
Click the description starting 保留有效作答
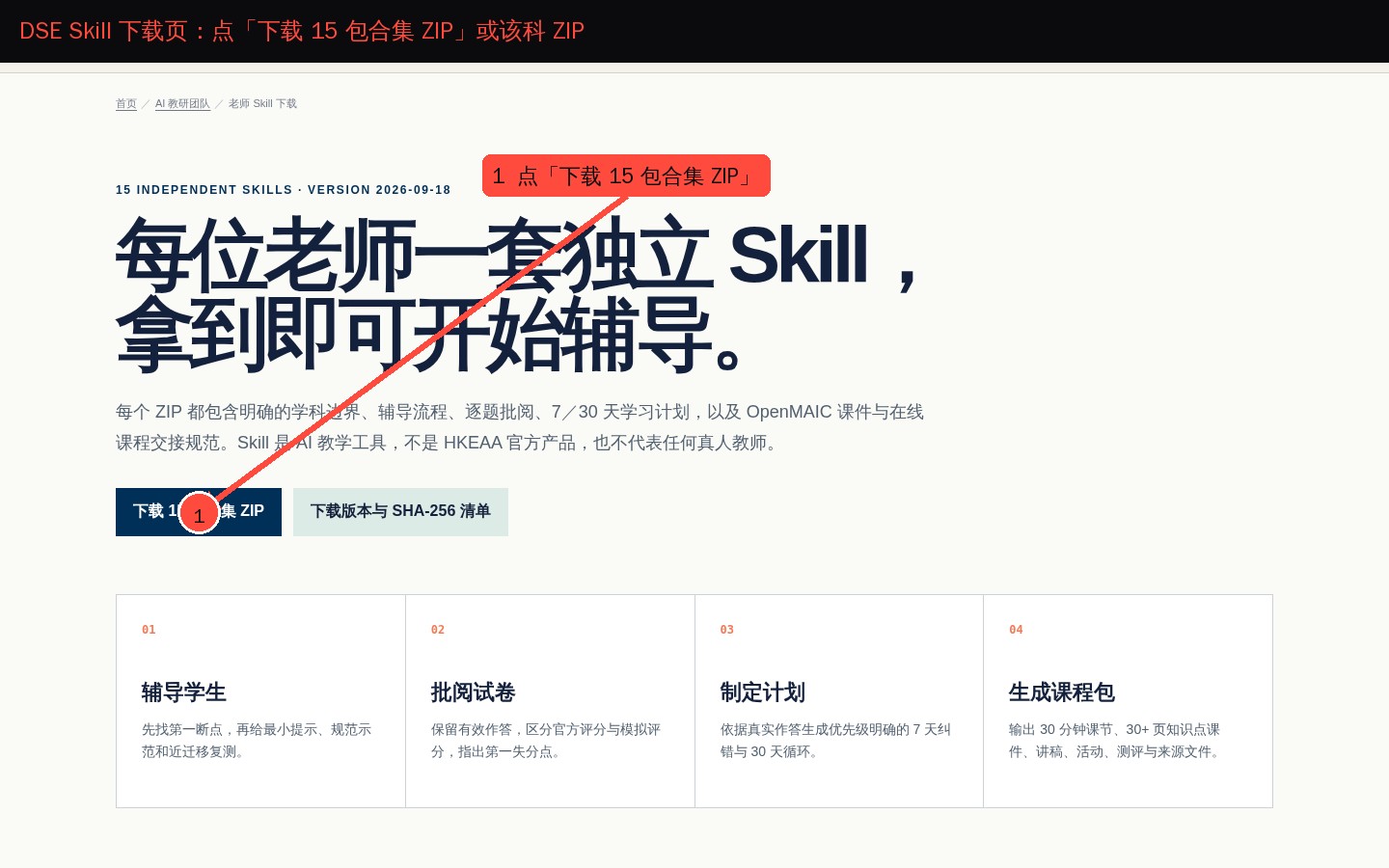[x=546, y=741]
